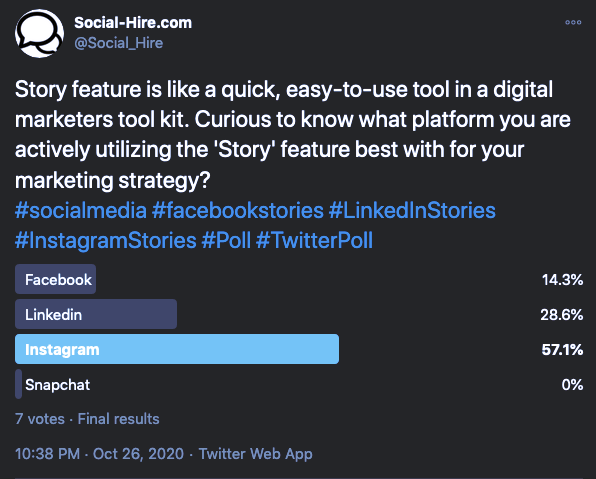
Task: Click the tweet body text about Story feature
Action: click(x=293, y=135)
